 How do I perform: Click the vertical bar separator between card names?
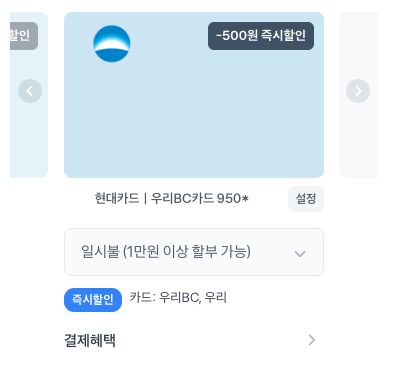(145, 199)
